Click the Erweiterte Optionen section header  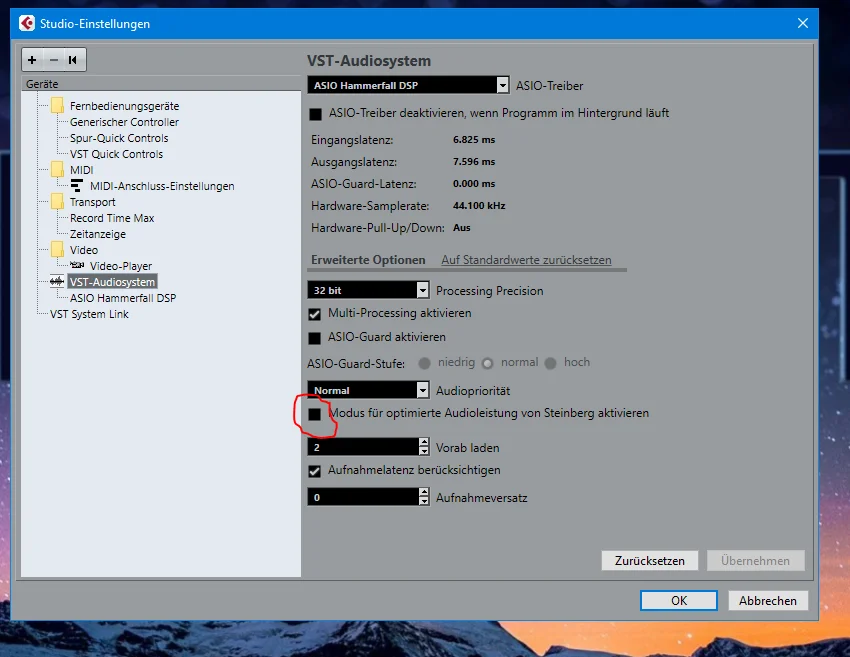(368, 260)
